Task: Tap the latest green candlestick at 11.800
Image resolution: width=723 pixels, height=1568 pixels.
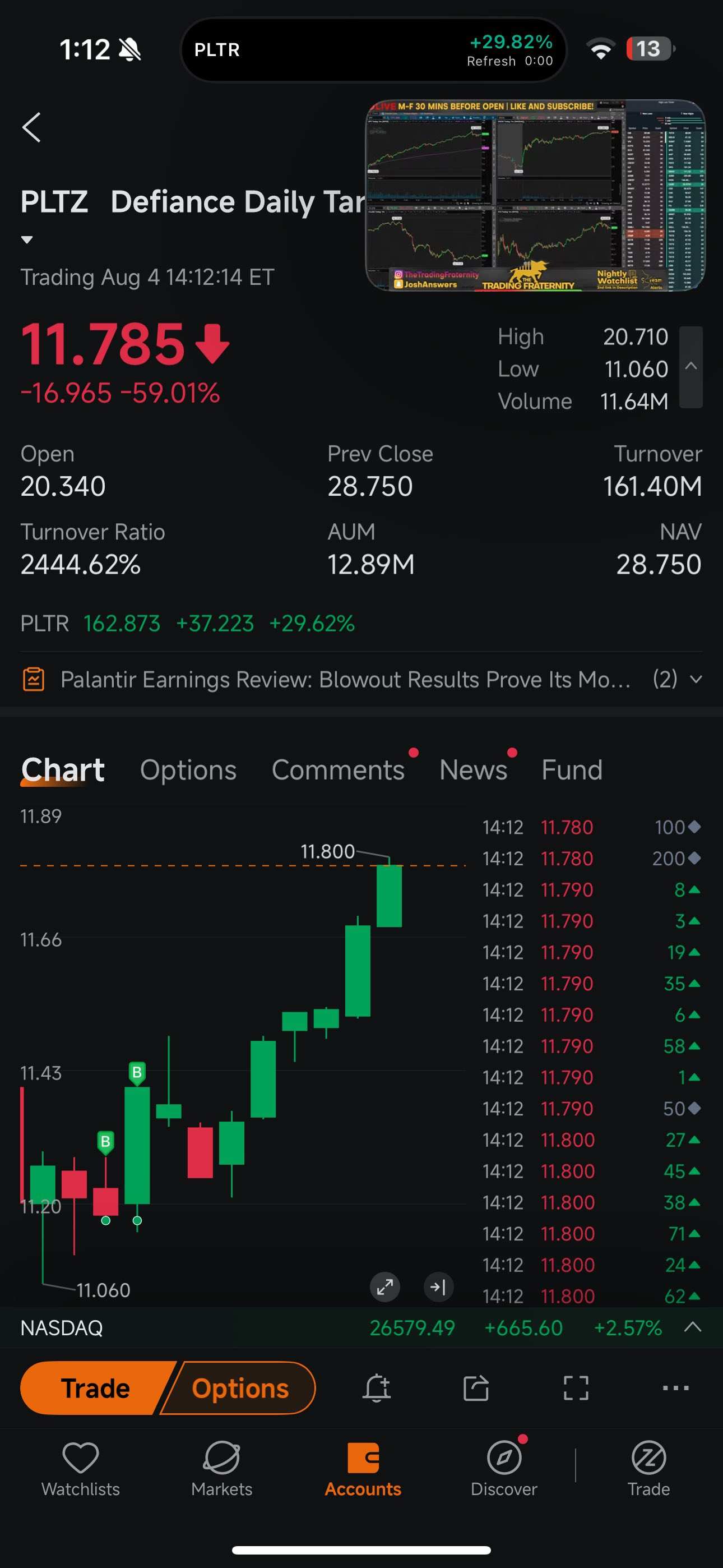Action: pos(389,896)
